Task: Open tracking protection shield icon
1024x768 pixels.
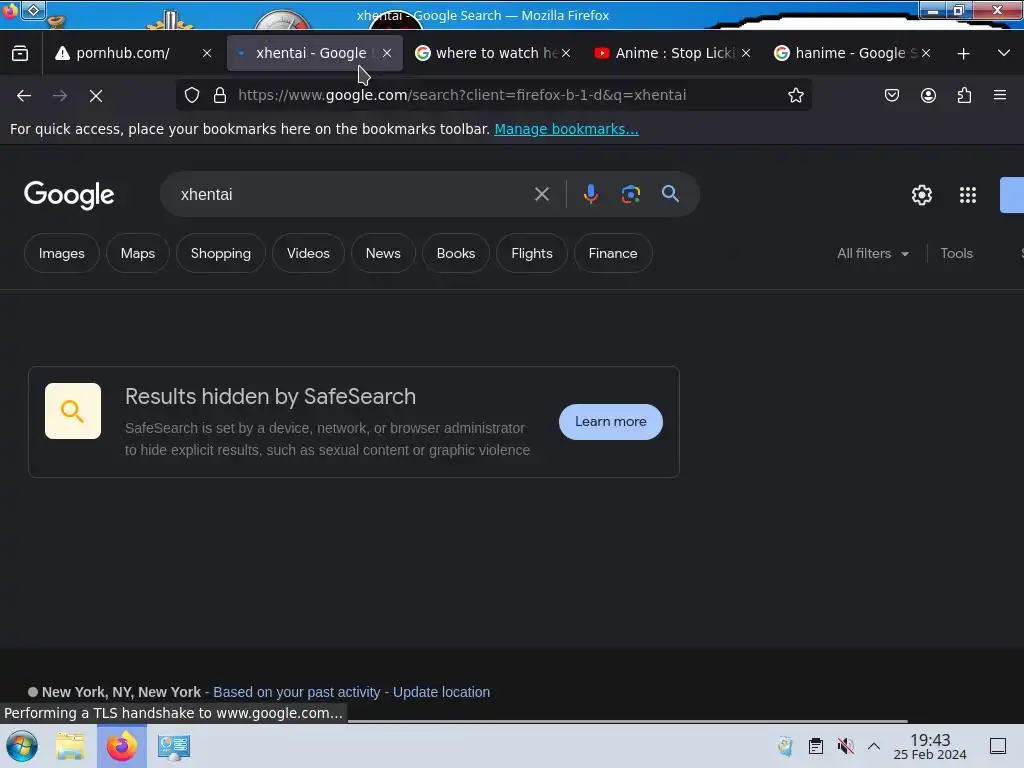Action: 191,95
